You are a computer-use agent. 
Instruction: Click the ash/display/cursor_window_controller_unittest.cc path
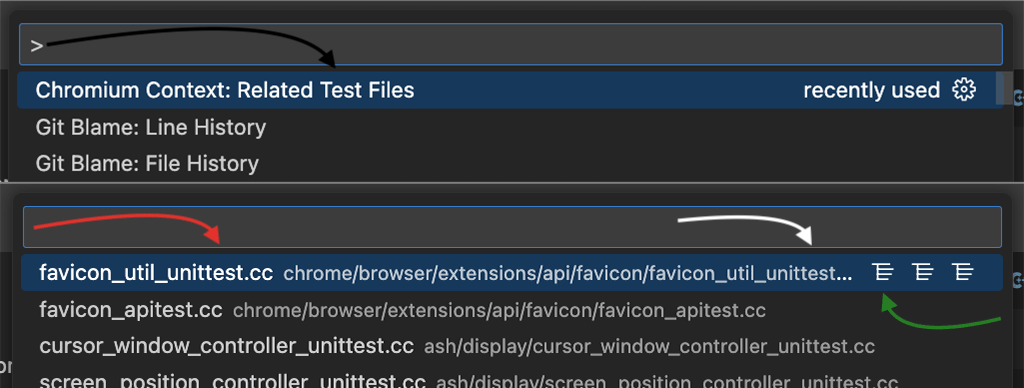click(649, 346)
